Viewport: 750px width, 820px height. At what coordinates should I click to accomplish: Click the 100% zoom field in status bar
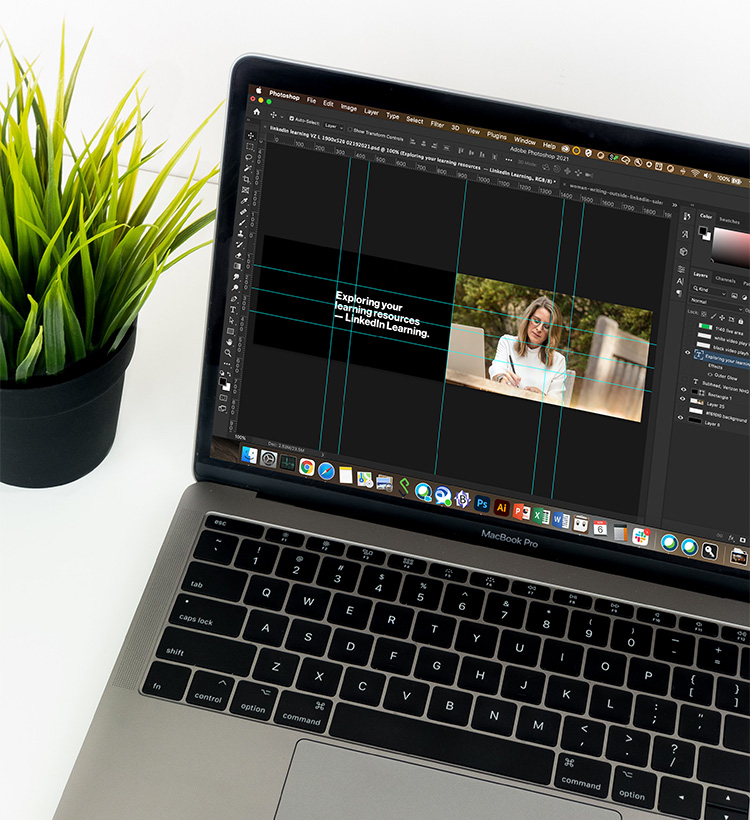240,437
